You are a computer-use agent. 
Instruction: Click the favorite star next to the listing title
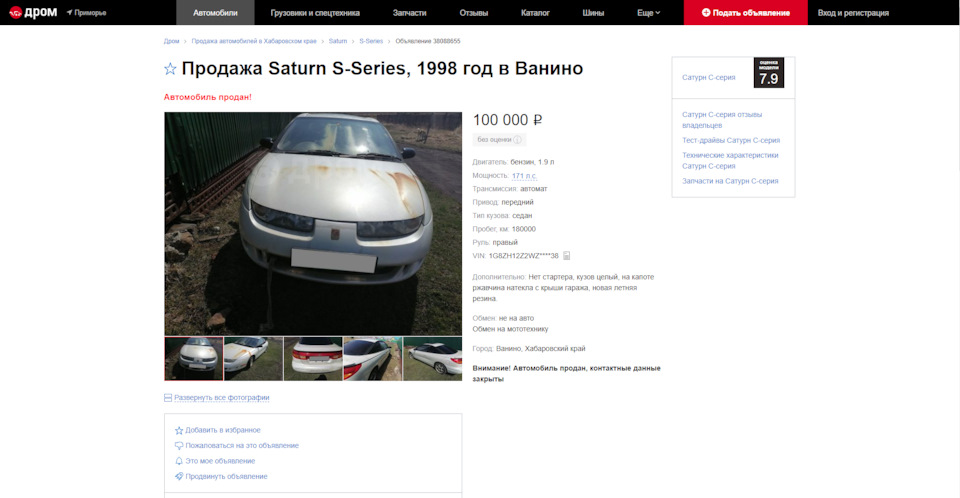(170, 69)
